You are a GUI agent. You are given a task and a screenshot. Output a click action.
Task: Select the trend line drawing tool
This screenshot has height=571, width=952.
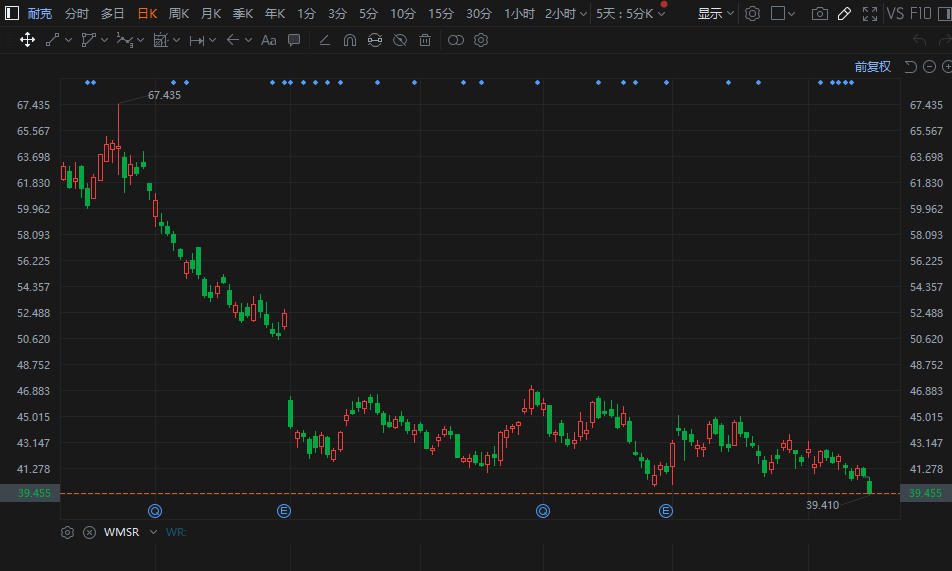click(x=52, y=40)
